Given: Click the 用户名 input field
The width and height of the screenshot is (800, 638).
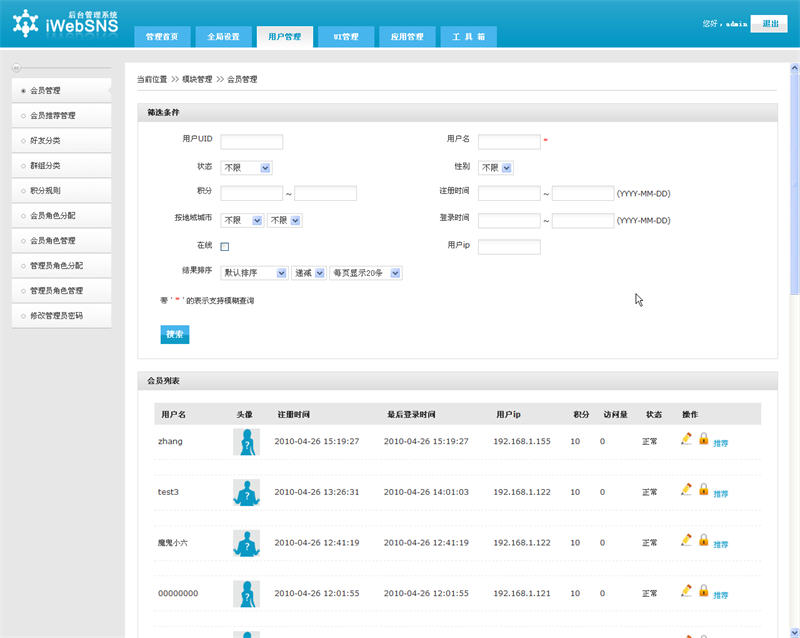Looking at the screenshot, I should (509, 141).
